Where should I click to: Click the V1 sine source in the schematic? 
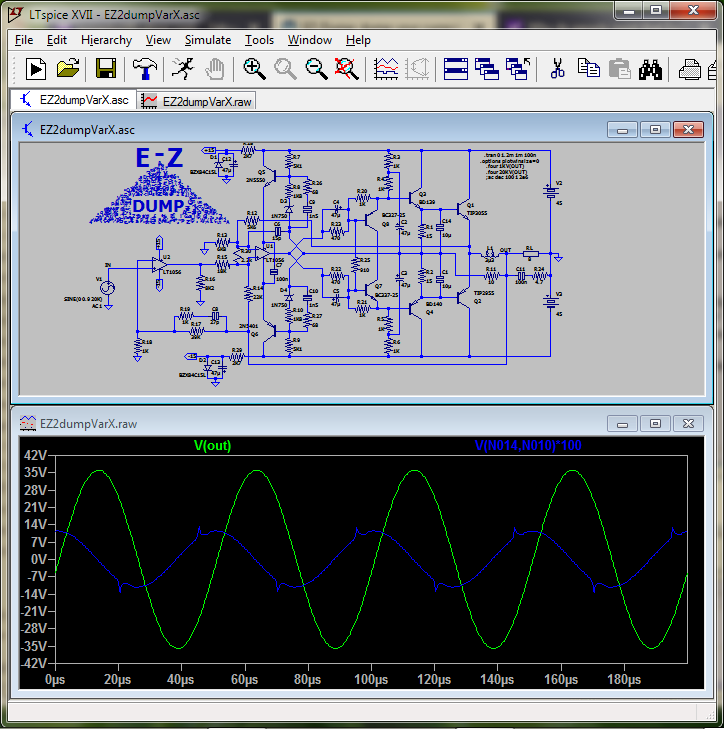pos(107,288)
